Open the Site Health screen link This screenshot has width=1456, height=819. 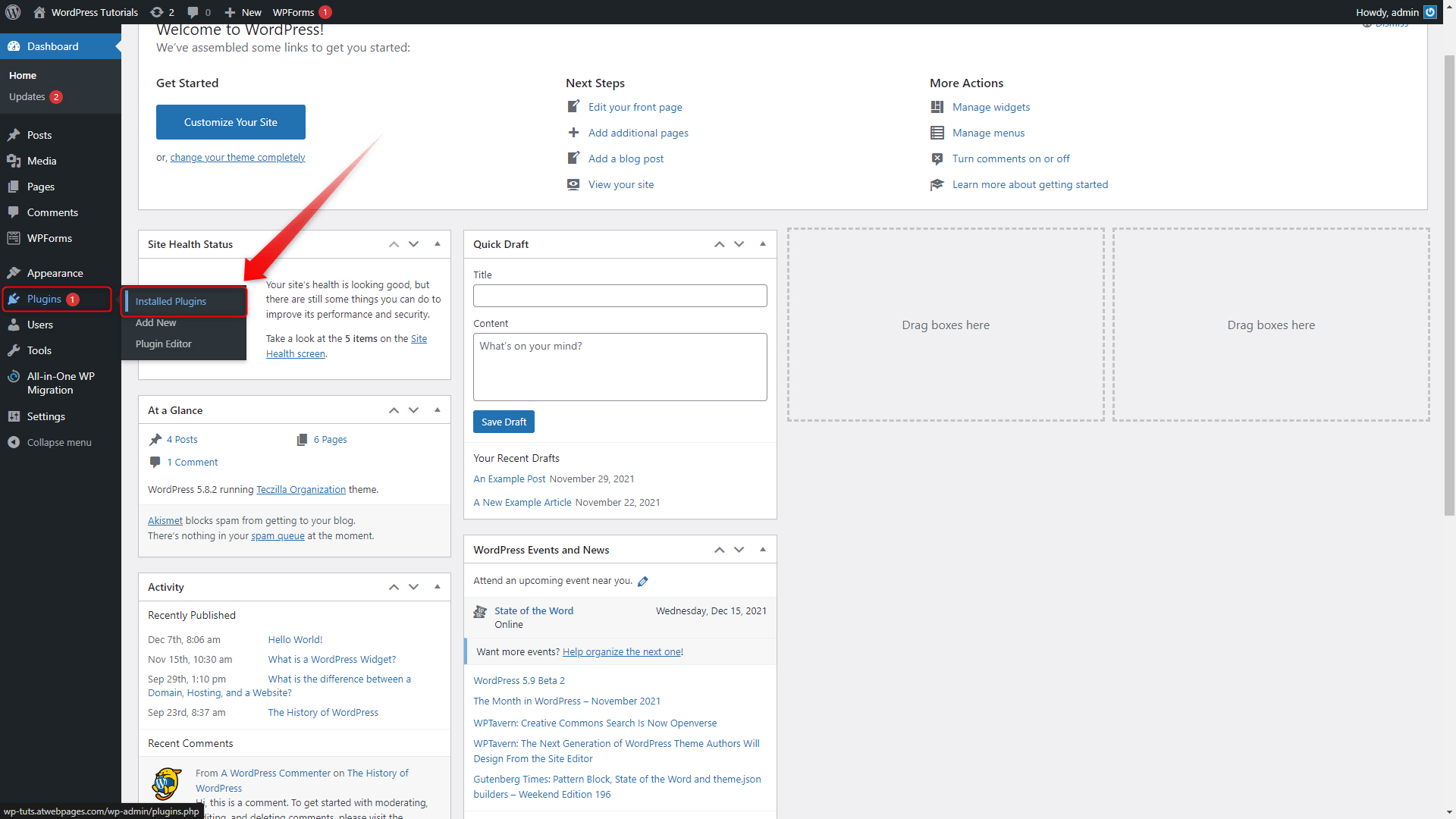pos(347,346)
